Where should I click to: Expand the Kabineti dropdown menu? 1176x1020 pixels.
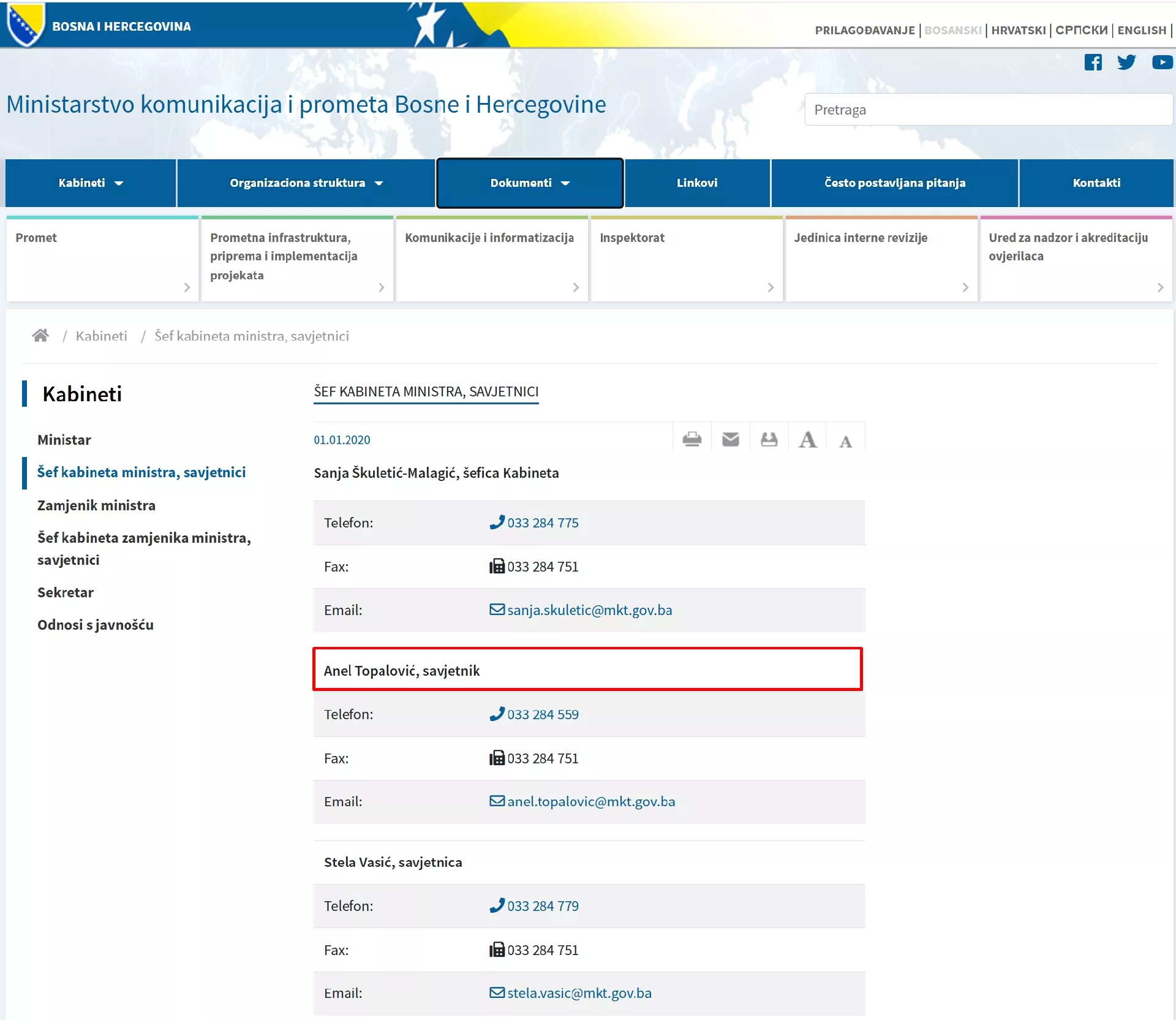coord(91,183)
